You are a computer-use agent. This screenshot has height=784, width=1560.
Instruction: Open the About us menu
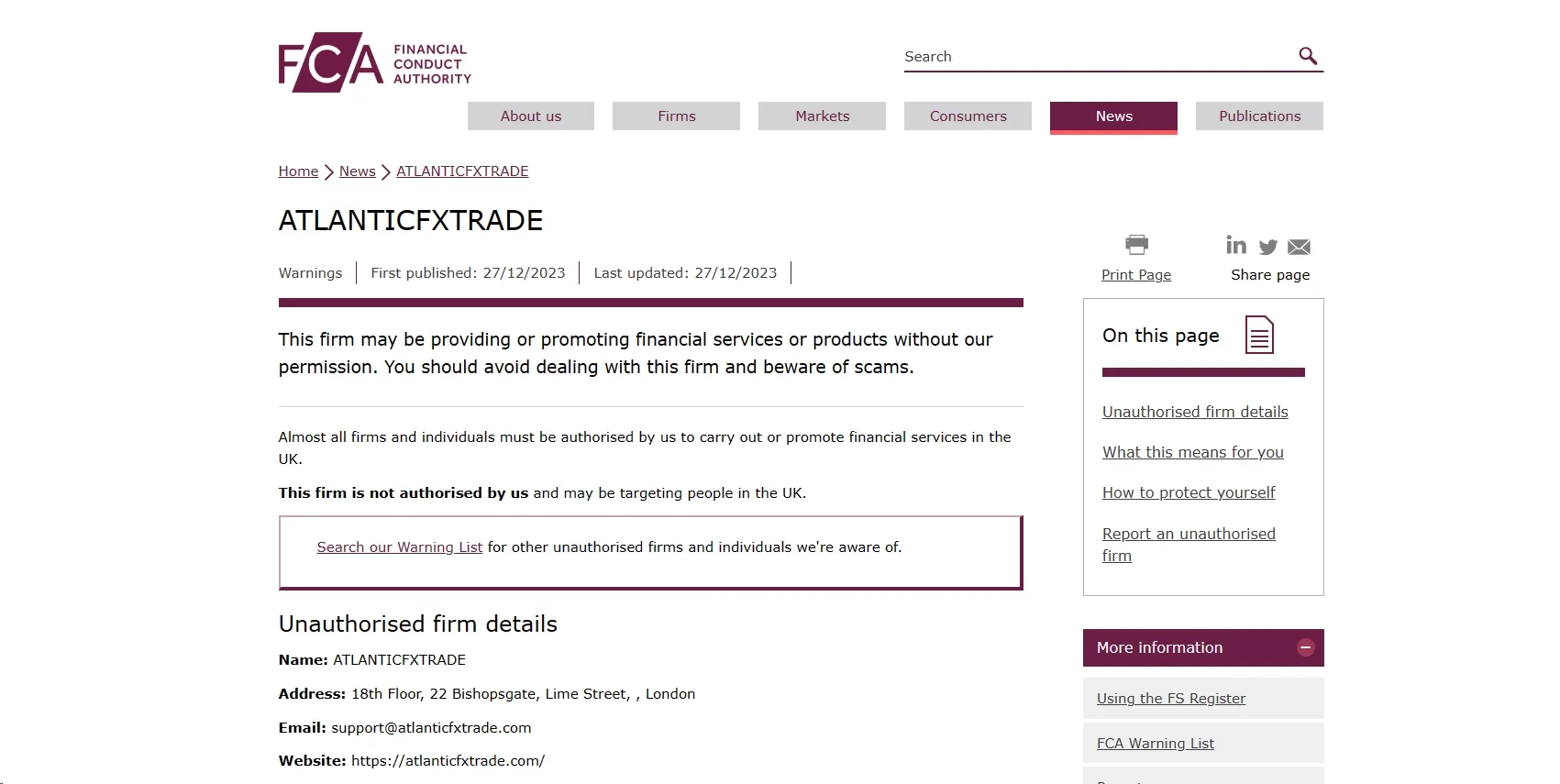pos(531,116)
